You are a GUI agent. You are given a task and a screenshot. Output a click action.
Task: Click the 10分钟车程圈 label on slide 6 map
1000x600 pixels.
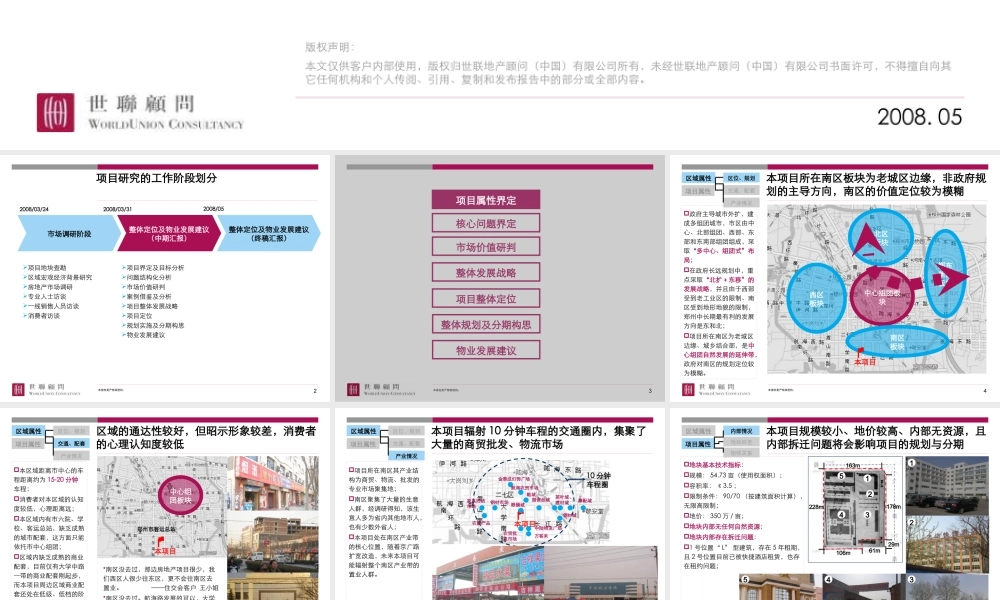tap(598, 479)
